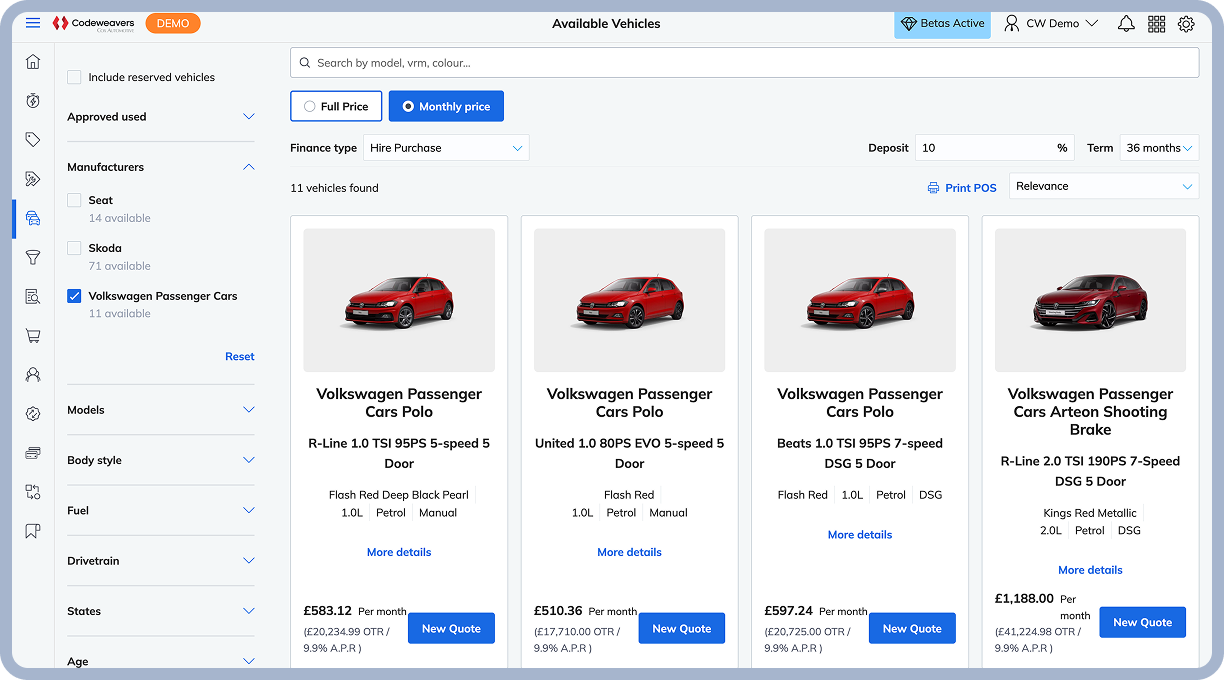The height and width of the screenshot is (680, 1224).
Task: Click the Print POS printer icon
Action: pyautogui.click(x=933, y=188)
